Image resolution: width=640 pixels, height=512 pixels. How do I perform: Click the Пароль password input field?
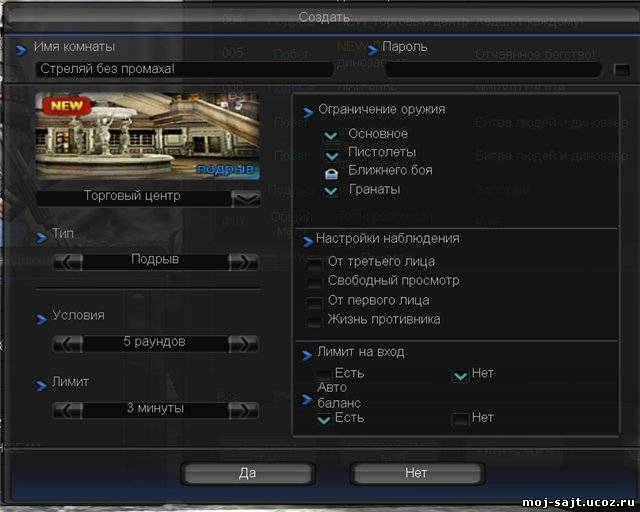(x=493, y=70)
